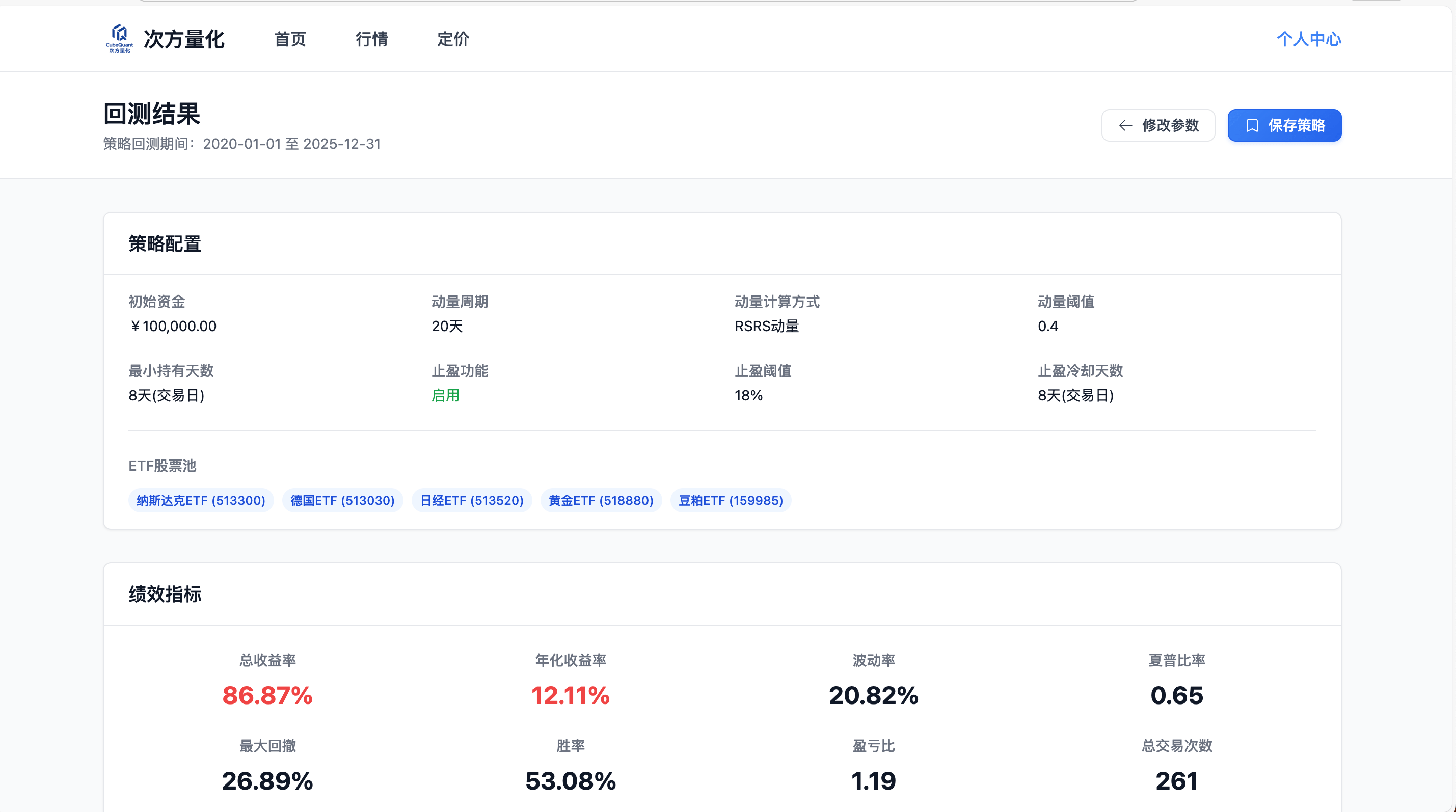This screenshot has width=1456, height=812.
Task: Click the 保存策略 button
Action: pyautogui.click(x=1284, y=125)
